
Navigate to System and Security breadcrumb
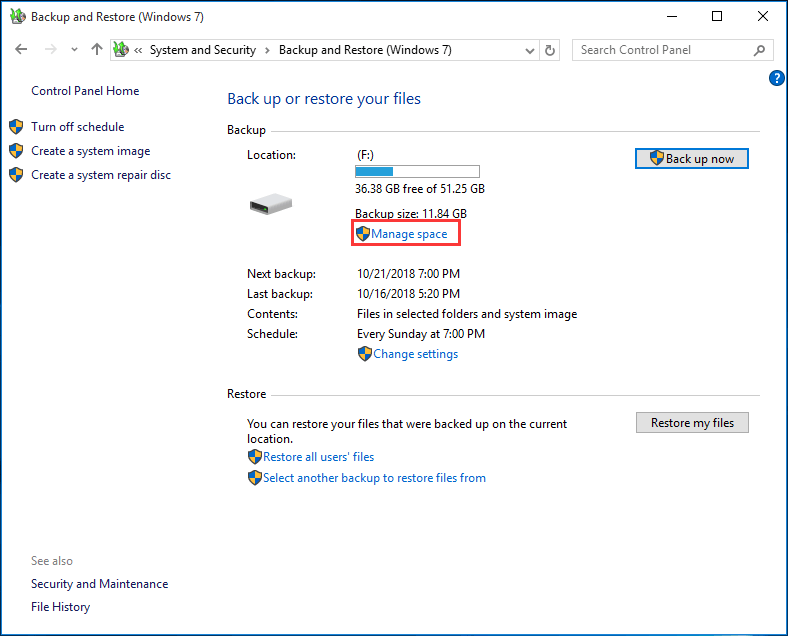coord(203,50)
